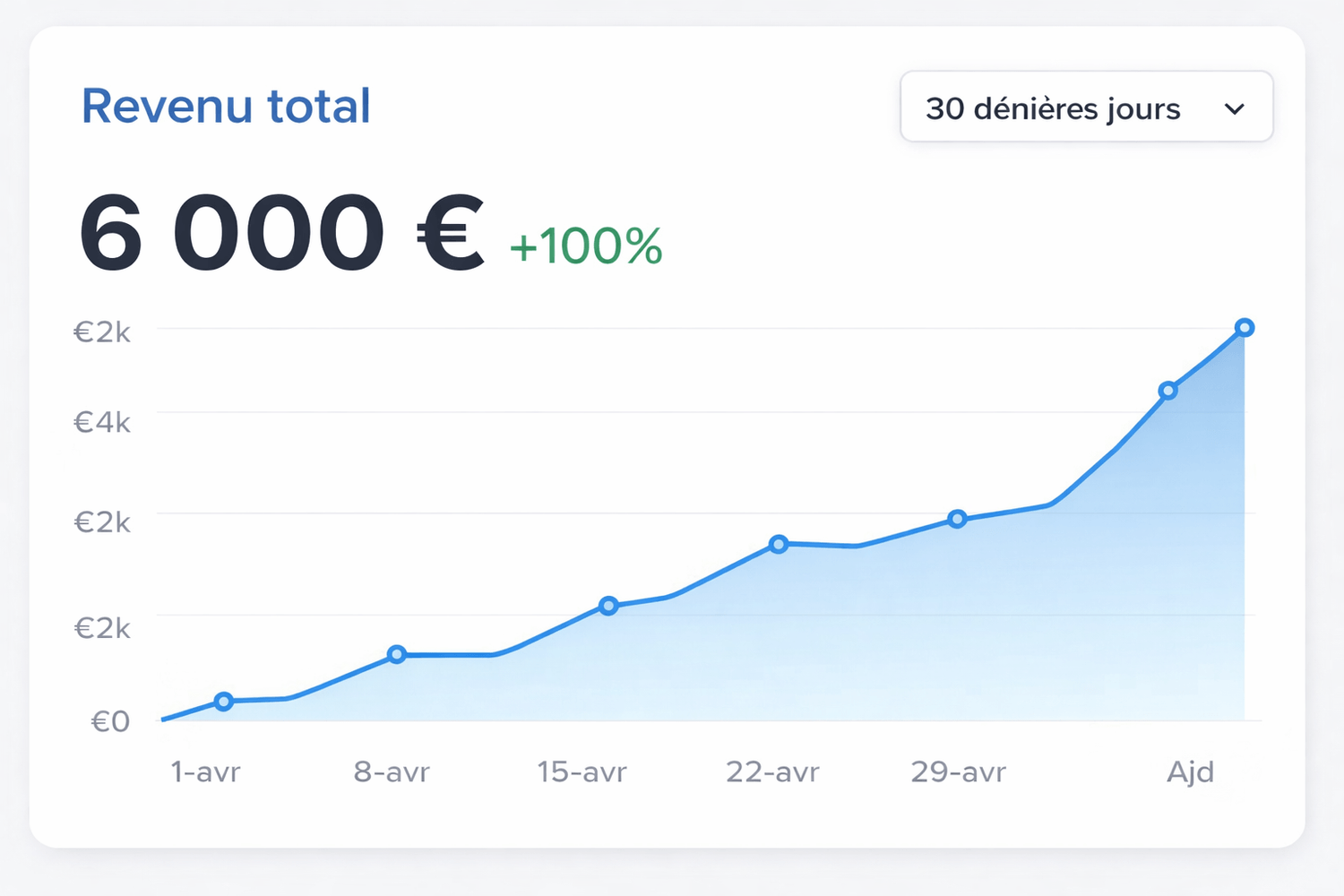Click the 15-avr axis label
Screen dimensions: 1344x896
(582, 771)
